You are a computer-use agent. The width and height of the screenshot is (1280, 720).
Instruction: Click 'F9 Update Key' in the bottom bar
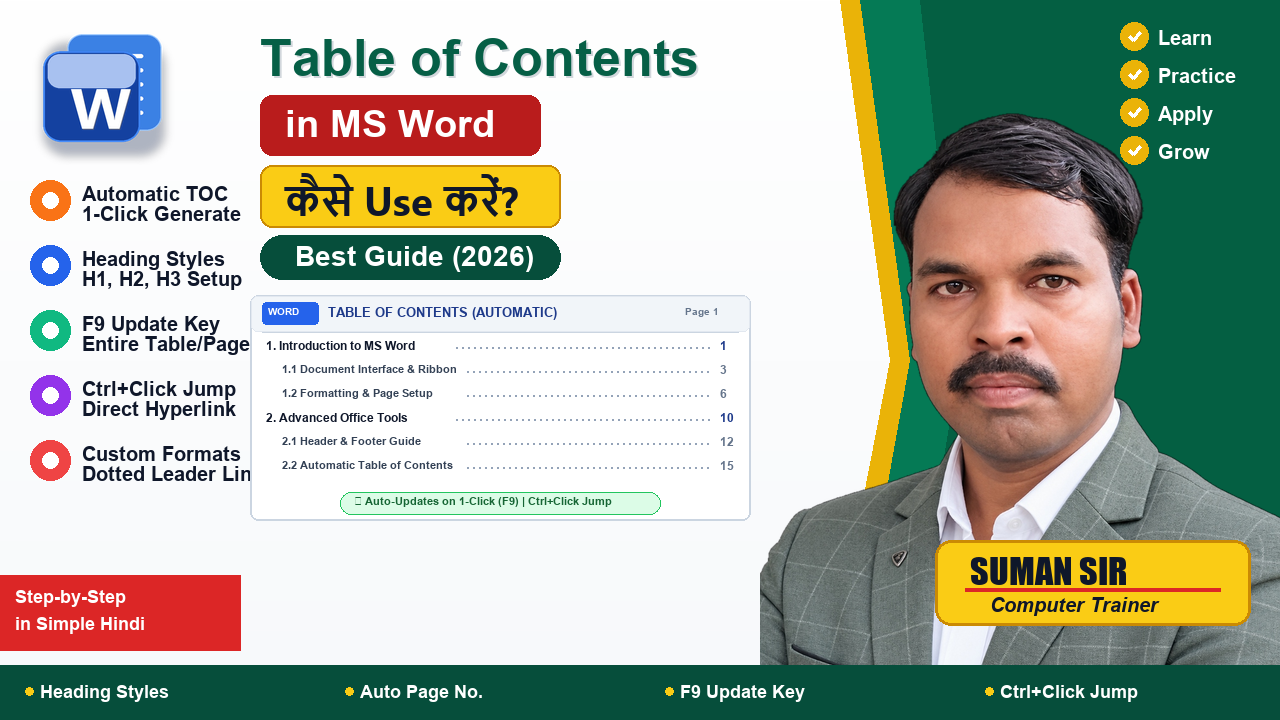pyautogui.click(x=742, y=692)
